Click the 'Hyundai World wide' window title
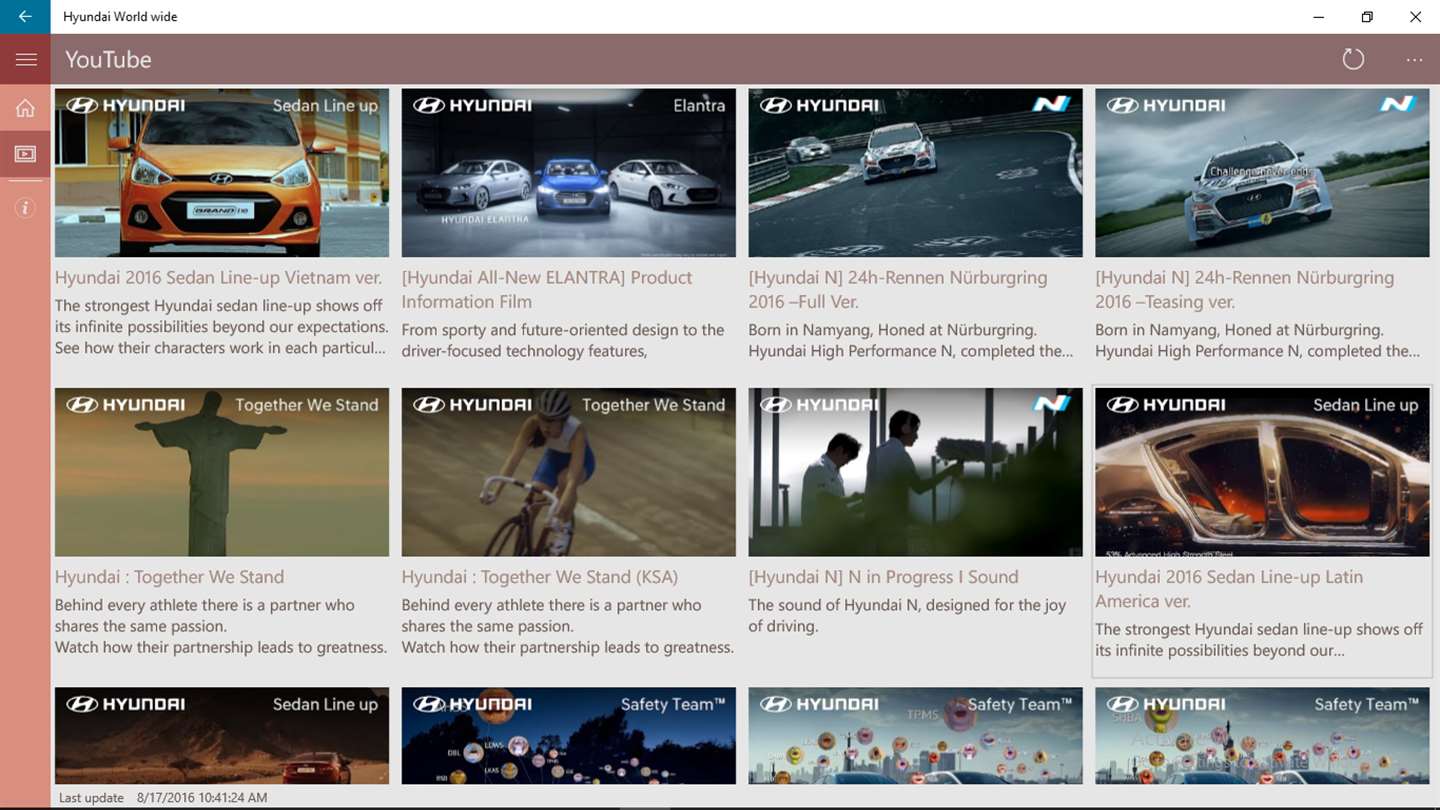The height and width of the screenshot is (810, 1440). click(120, 17)
